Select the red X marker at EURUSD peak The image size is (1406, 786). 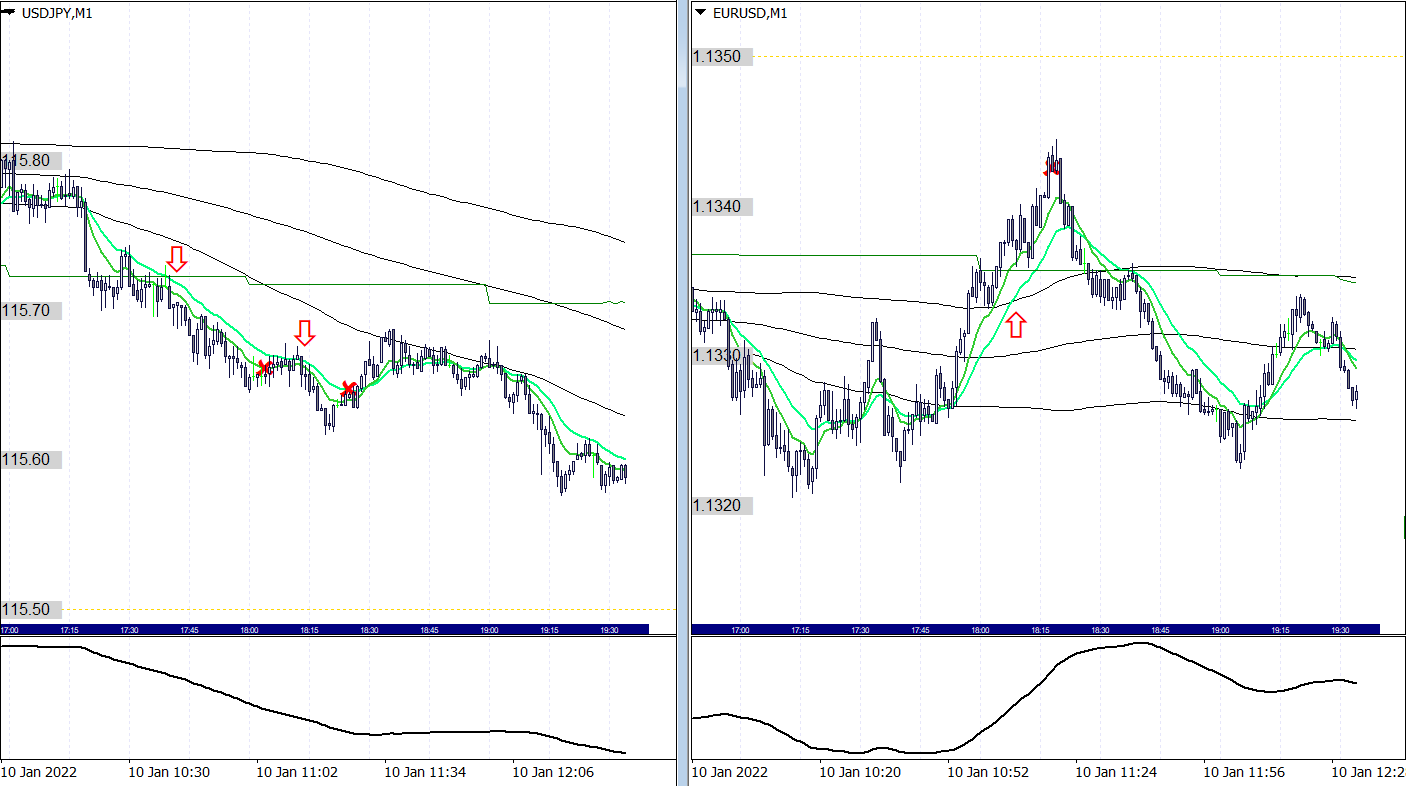1051,168
